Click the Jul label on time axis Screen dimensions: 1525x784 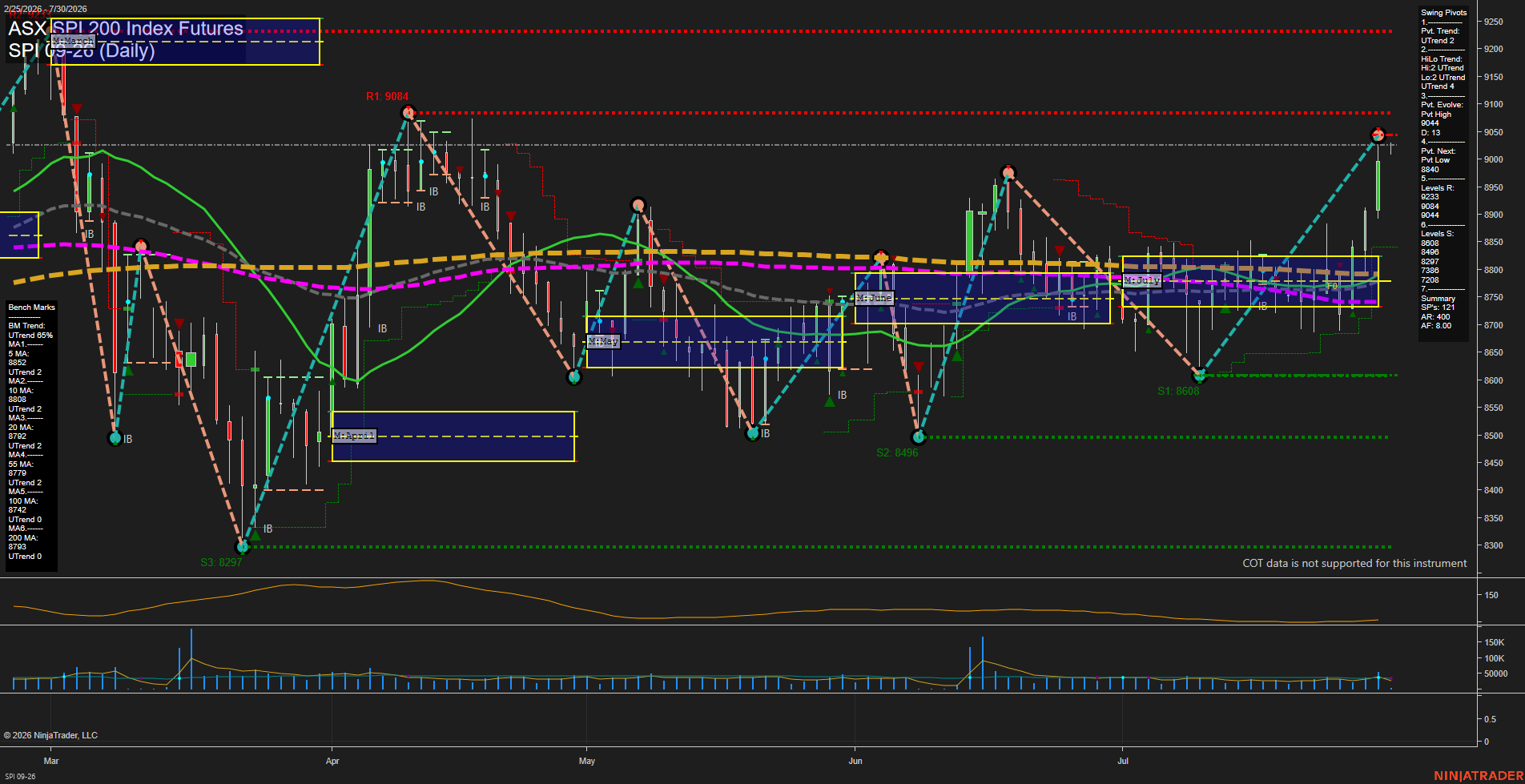pos(1123,761)
